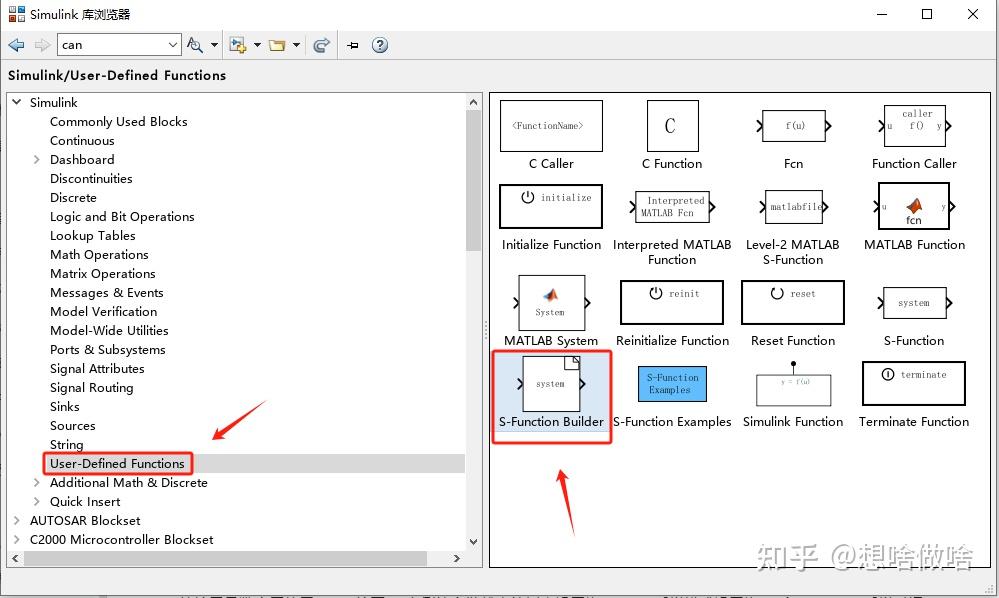This screenshot has height=598, width=999.
Task: Open the new model dropdown arrow
Action: [257, 45]
